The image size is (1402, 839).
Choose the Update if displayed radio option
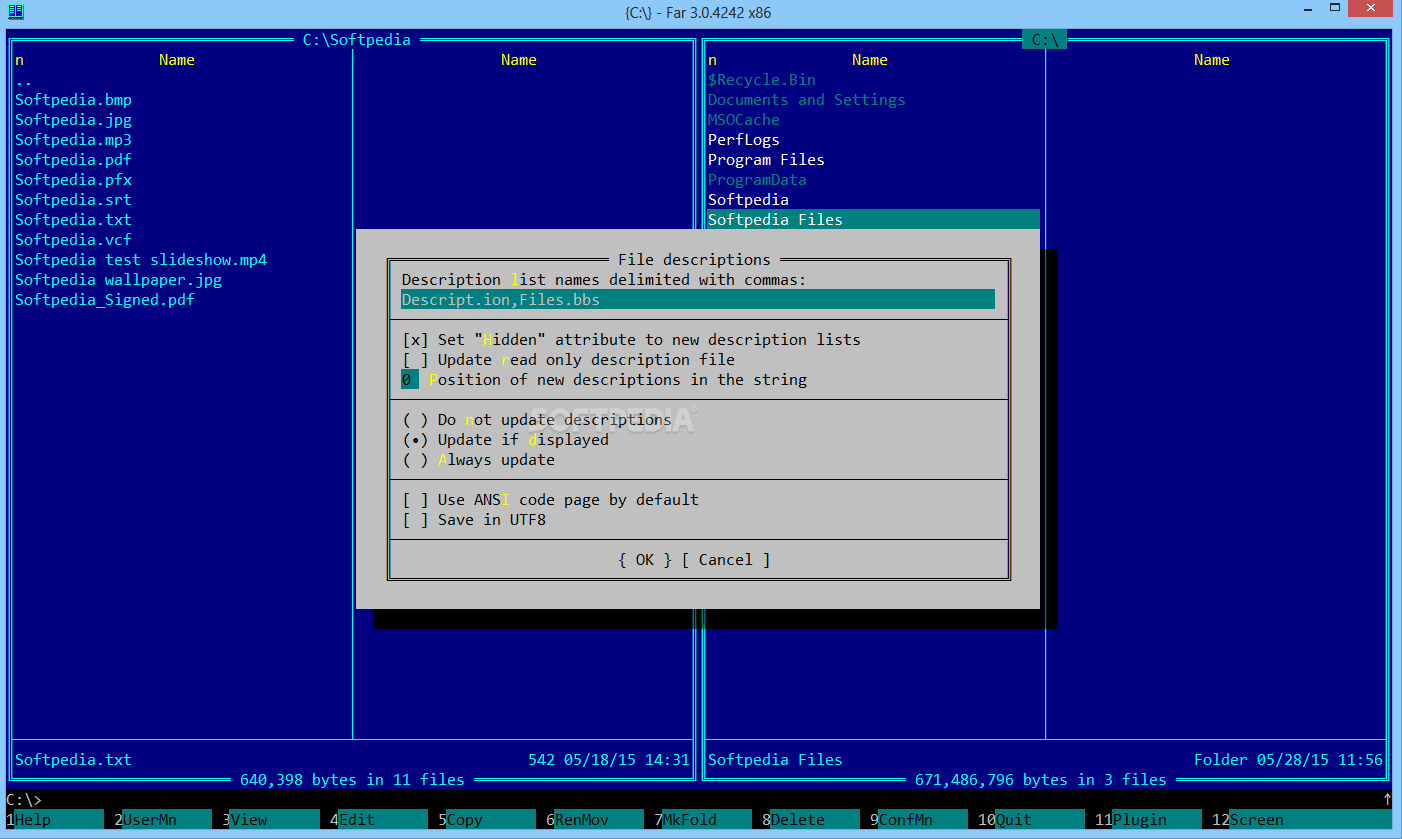point(505,440)
